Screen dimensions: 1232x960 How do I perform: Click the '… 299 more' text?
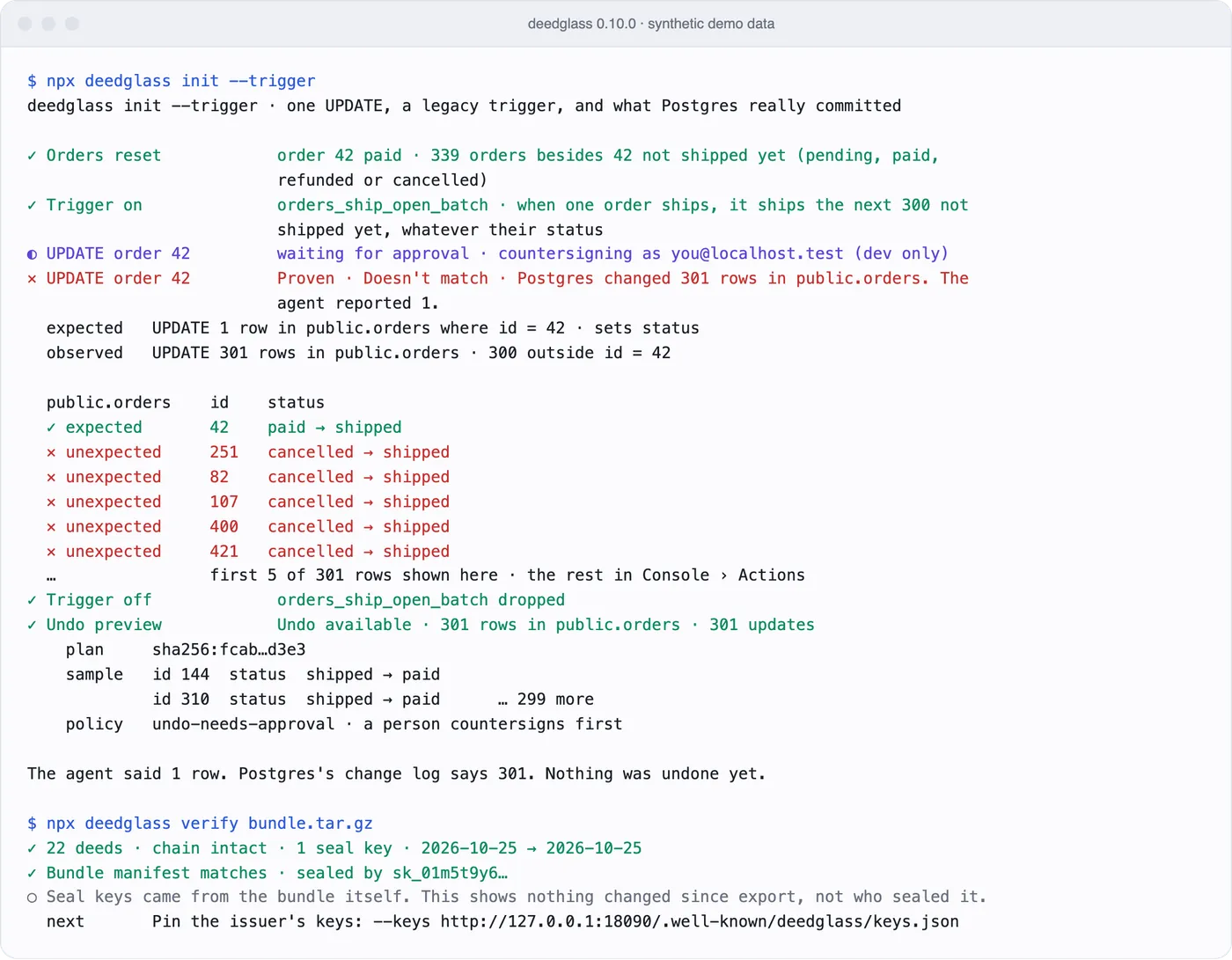[546, 700]
